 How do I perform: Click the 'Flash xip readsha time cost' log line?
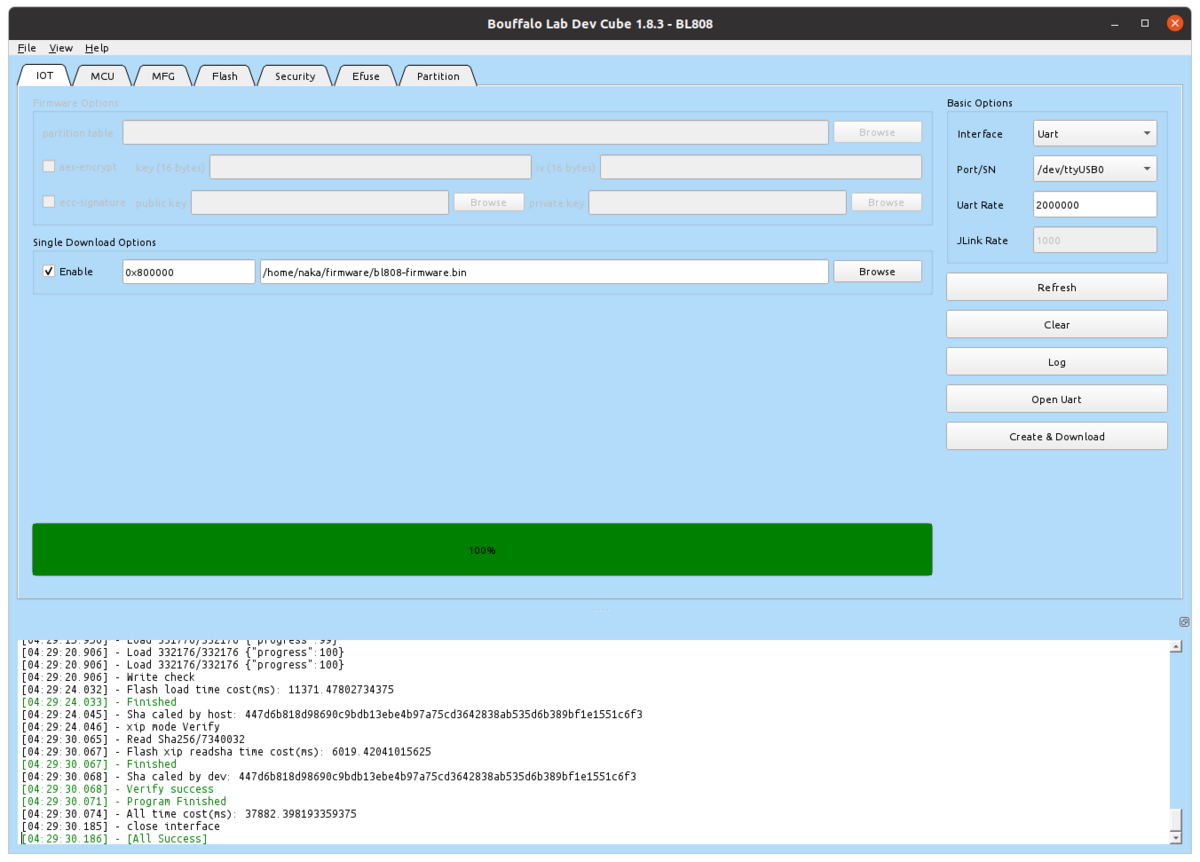[227, 751]
